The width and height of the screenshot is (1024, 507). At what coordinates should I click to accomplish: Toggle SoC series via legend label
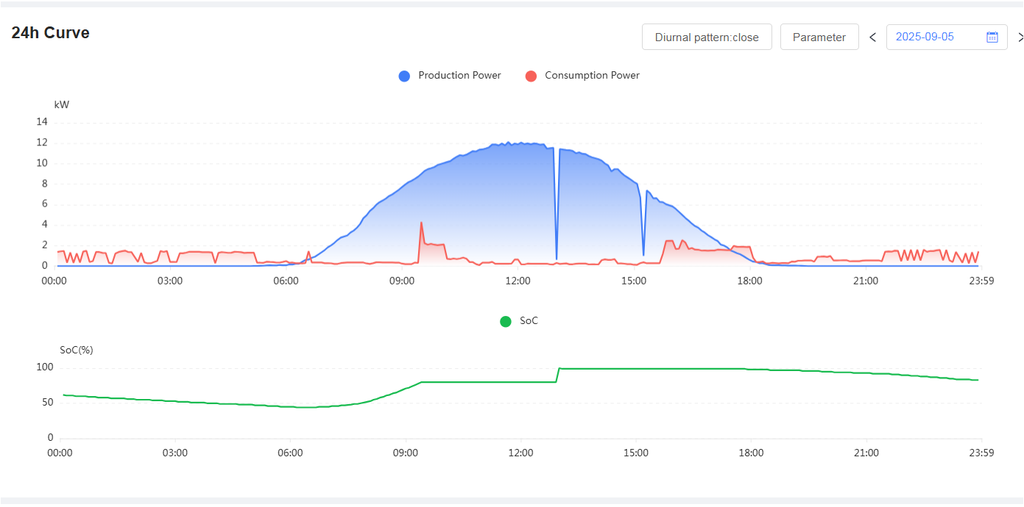point(529,321)
